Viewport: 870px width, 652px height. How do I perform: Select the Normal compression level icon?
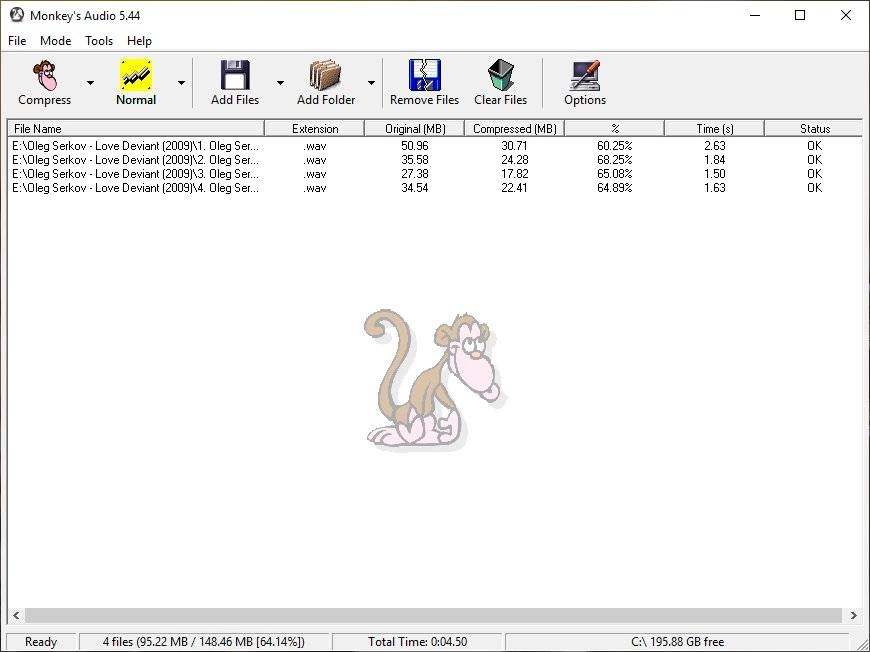pos(136,75)
